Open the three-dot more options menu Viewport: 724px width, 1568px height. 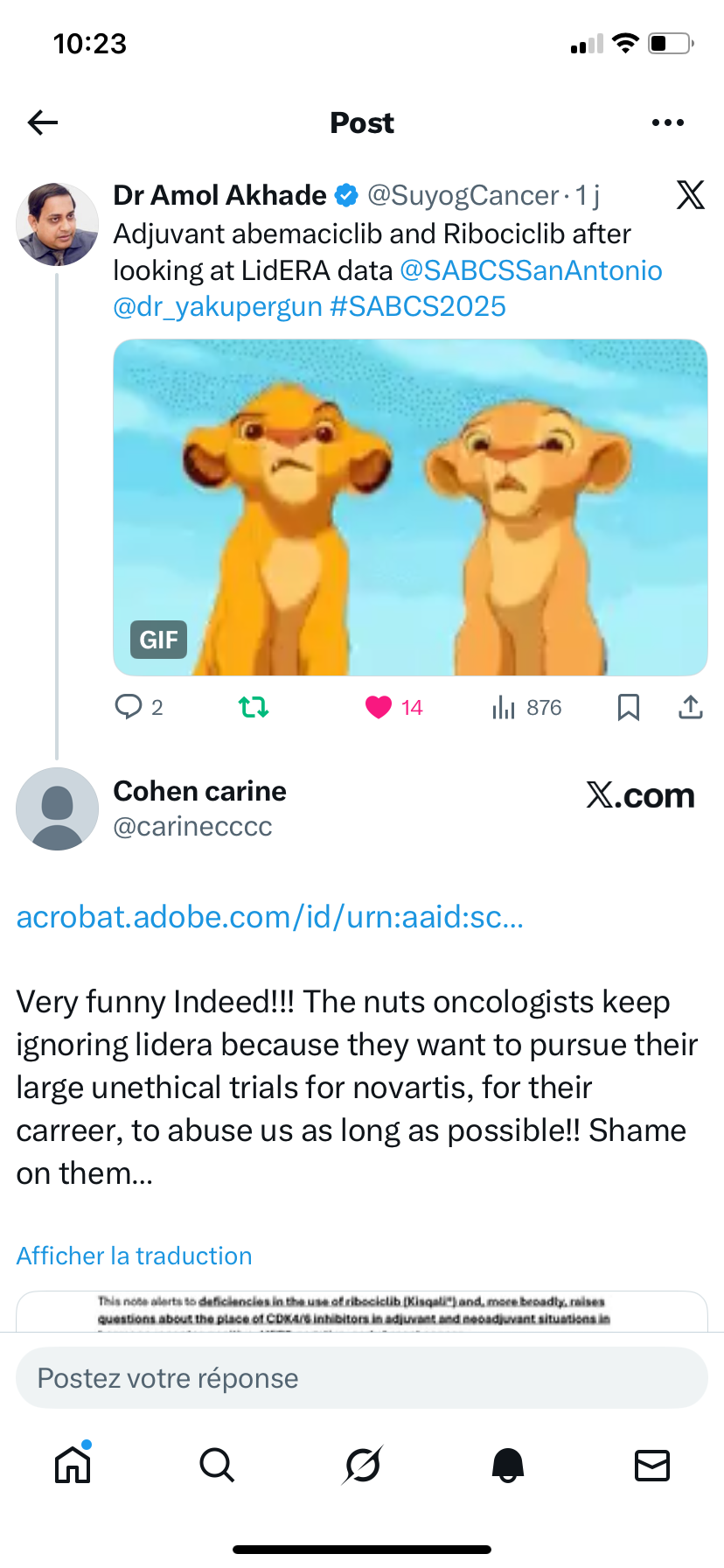pyautogui.click(x=668, y=122)
